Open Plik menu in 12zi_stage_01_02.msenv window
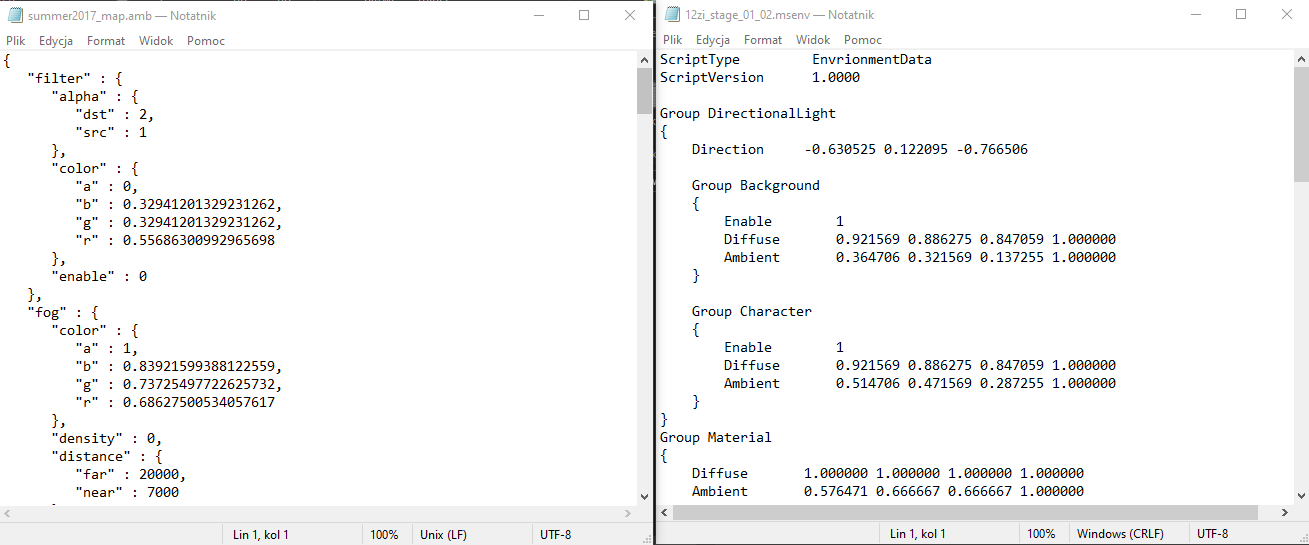 coord(673,40)
